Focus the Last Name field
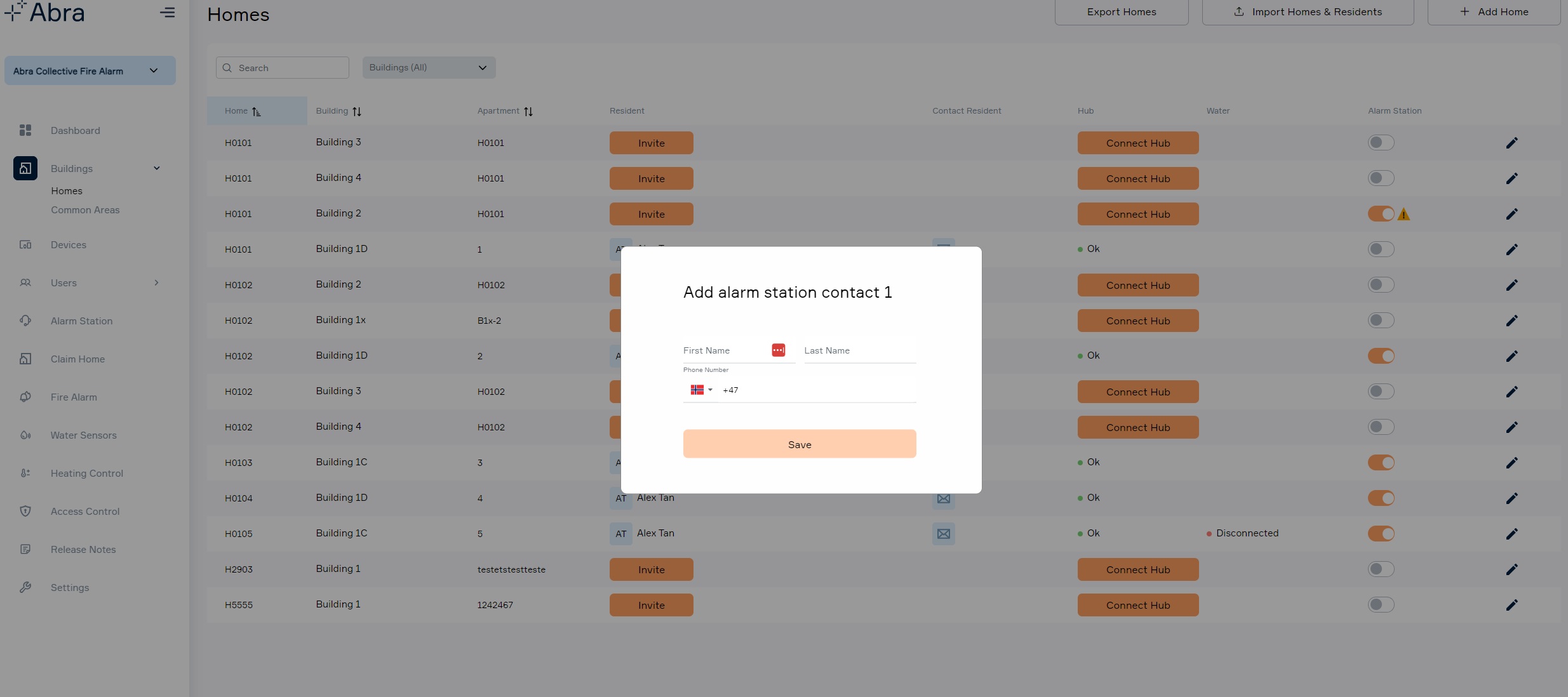The height and width of the screenshot is (697, 1568). point(860,350)
